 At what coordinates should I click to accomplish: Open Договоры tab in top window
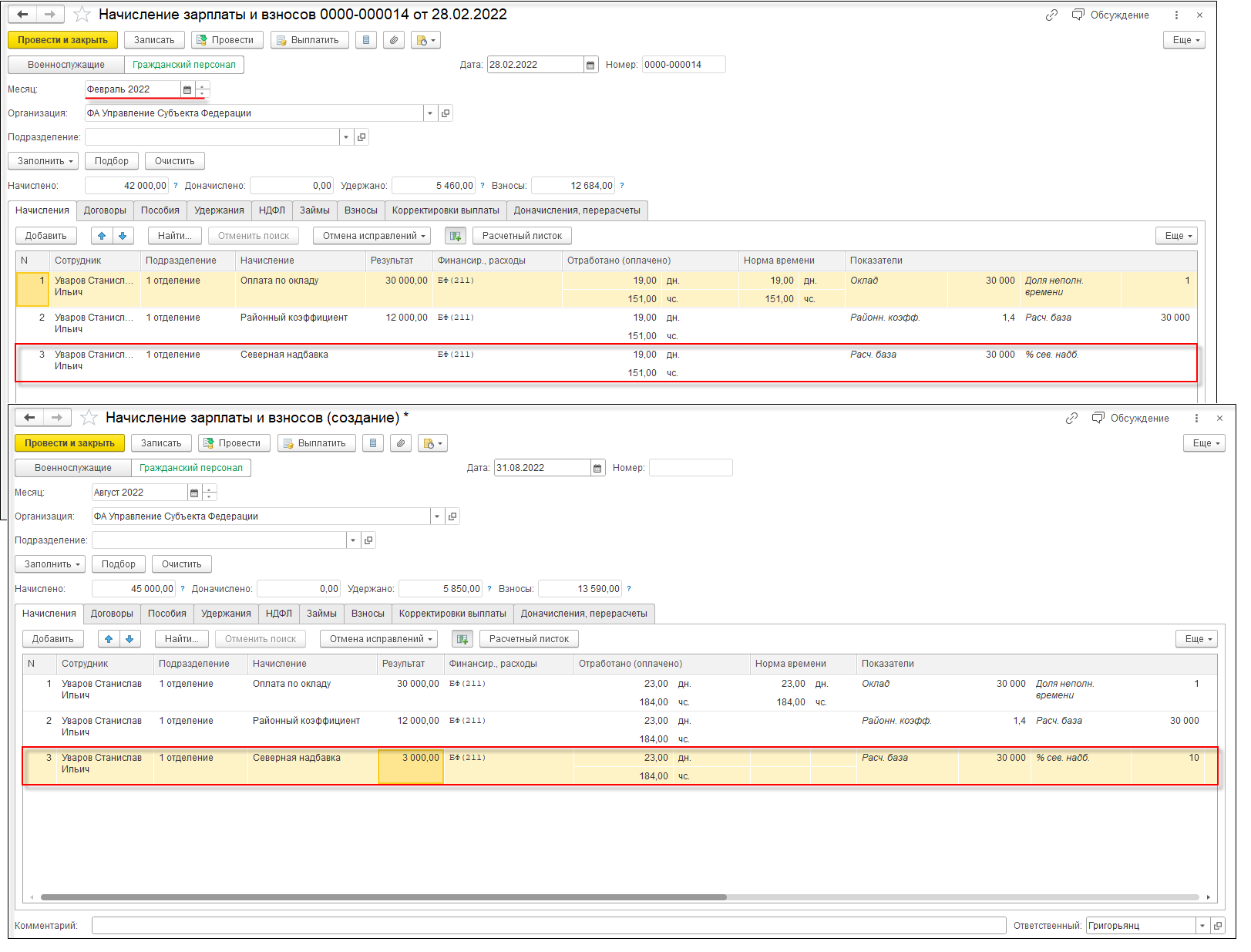pyautogui.click(x=105, y=210)
